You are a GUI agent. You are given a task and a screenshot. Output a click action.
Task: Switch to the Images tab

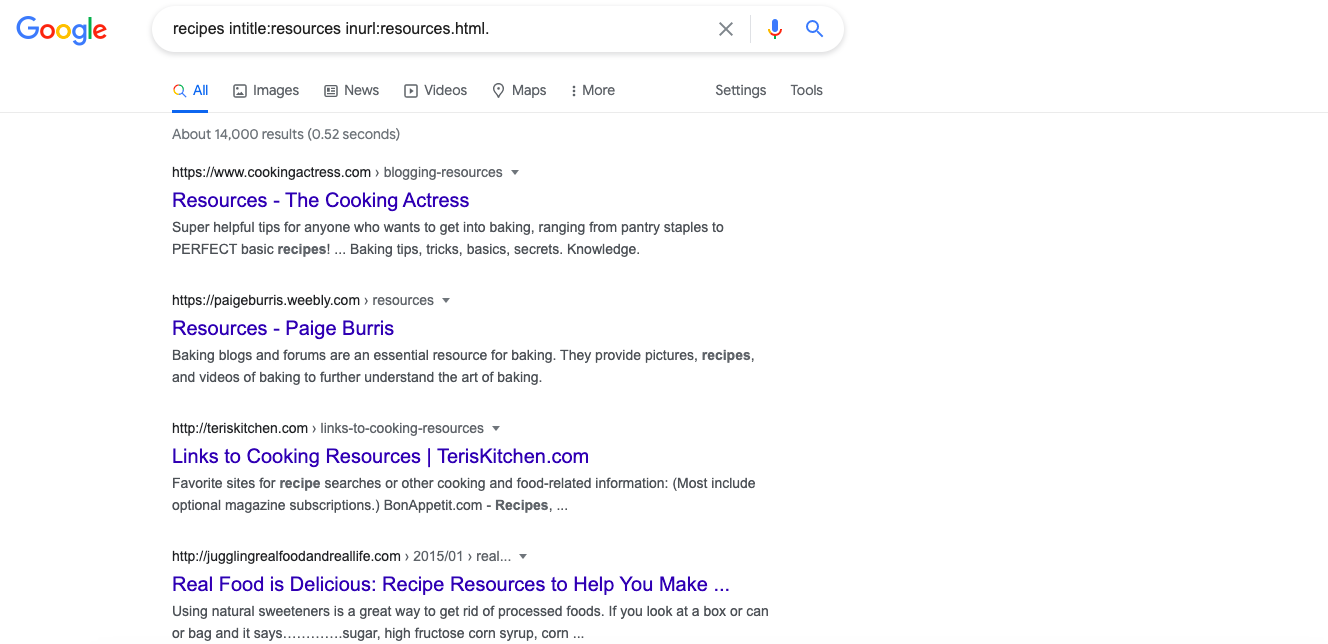point(266,90)
